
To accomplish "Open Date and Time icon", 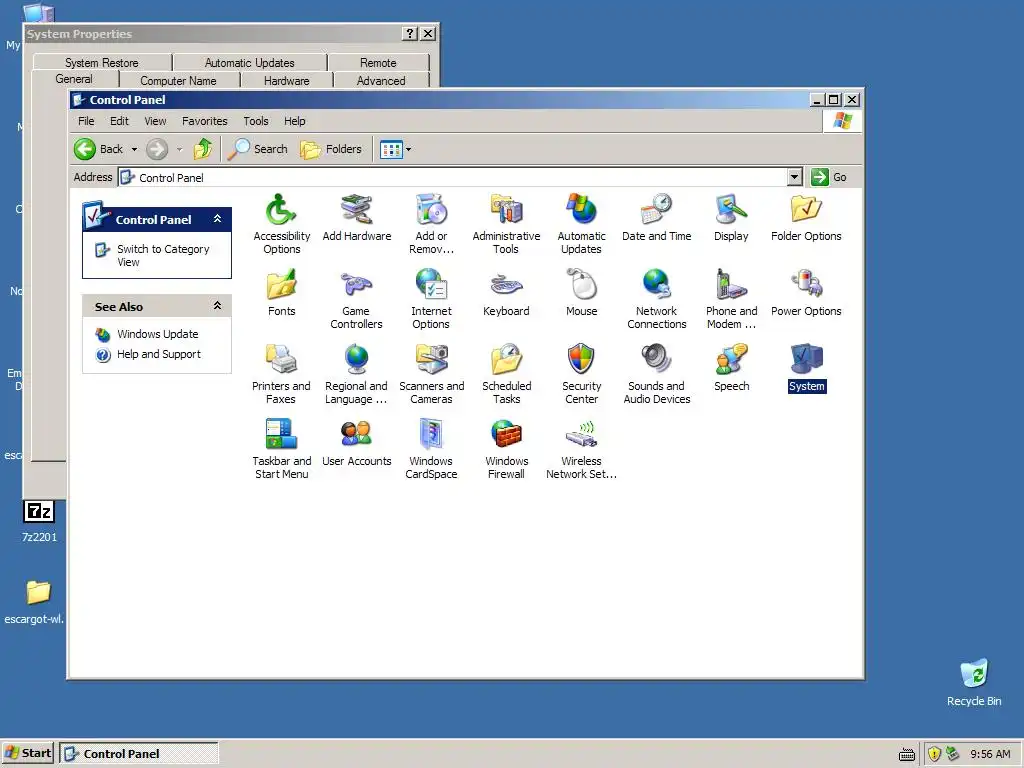I will coord(656,217).
